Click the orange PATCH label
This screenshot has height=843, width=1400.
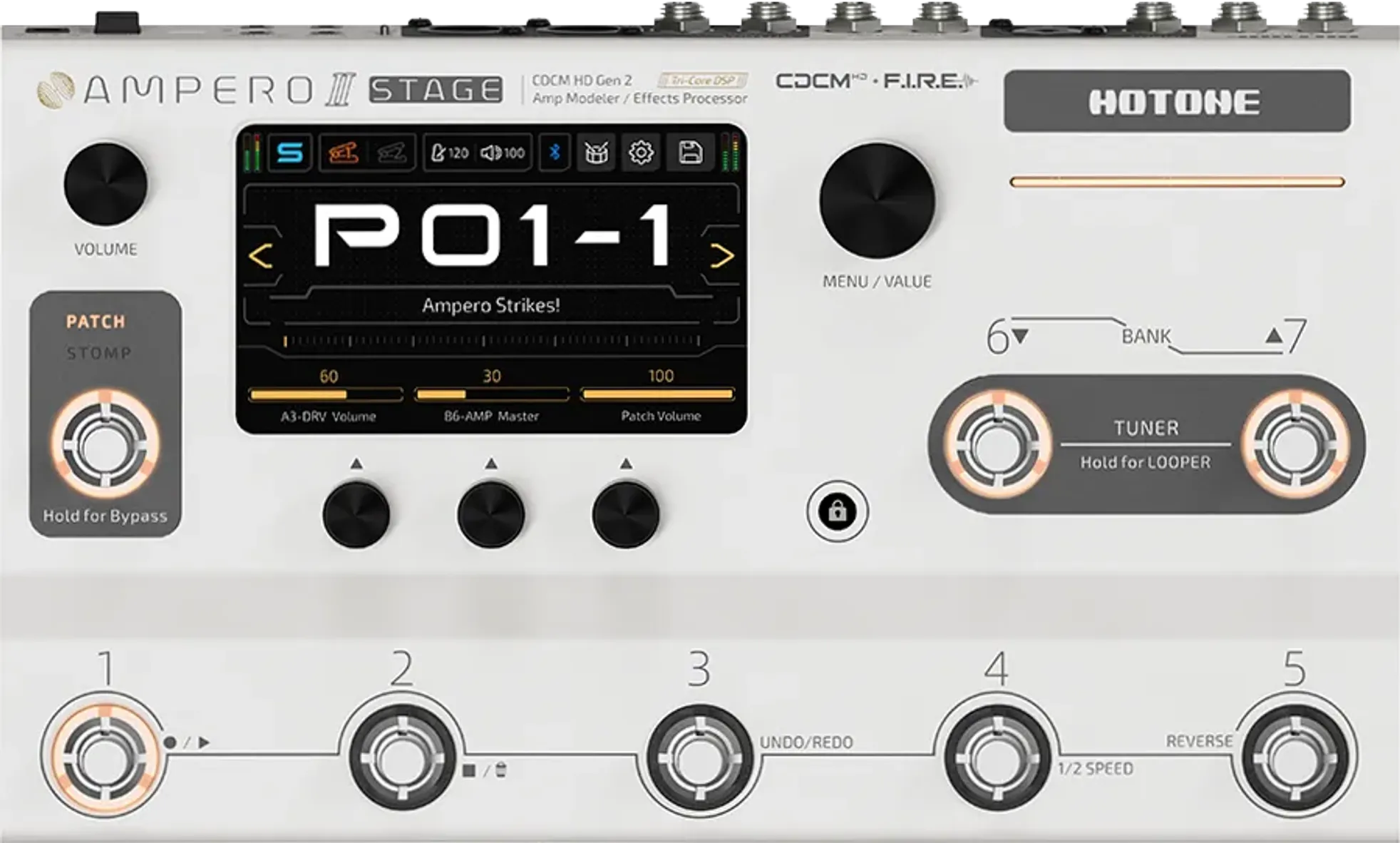tap(96, 322)
